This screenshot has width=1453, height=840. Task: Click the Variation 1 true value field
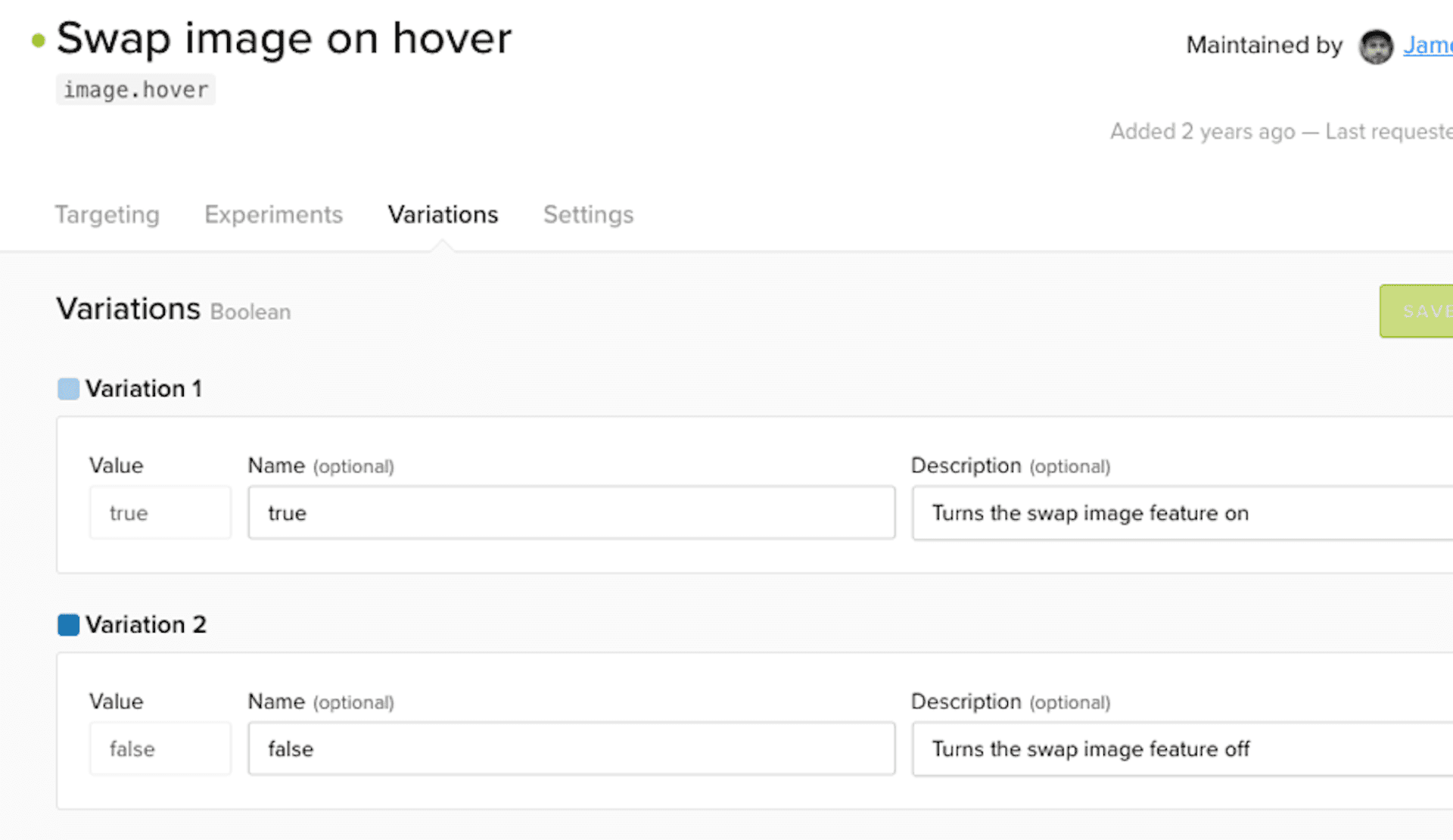tap(160, 512)
